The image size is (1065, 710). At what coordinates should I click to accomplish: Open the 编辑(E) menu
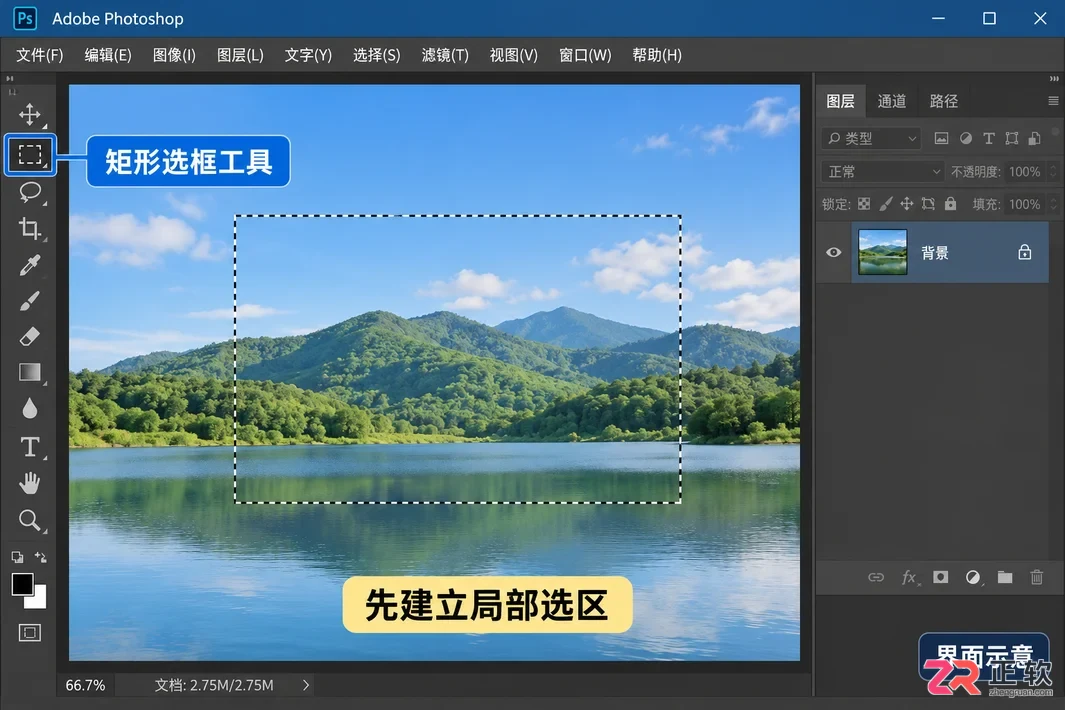click(x=108, y=55)
